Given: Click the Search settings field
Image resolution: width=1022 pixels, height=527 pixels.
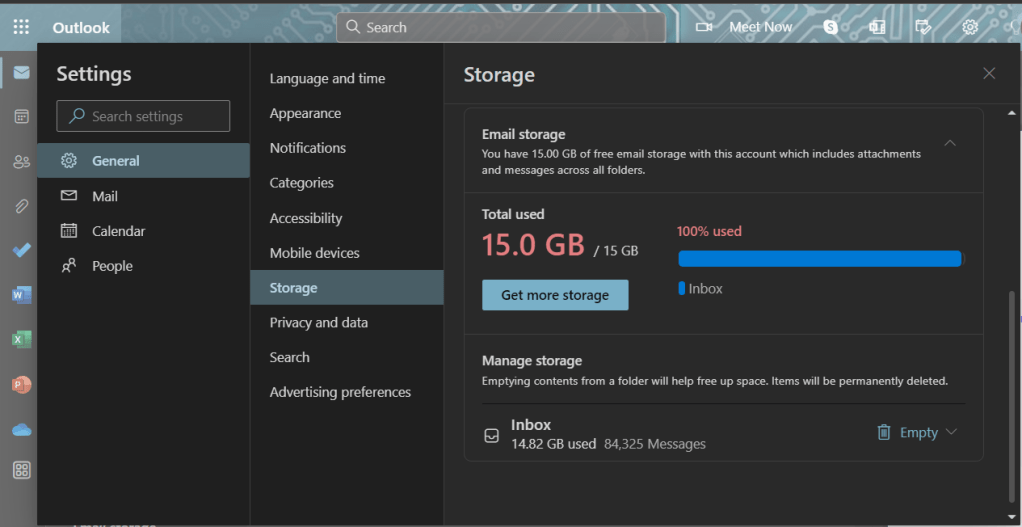Looking at the screenshot, I should [143, 116].
